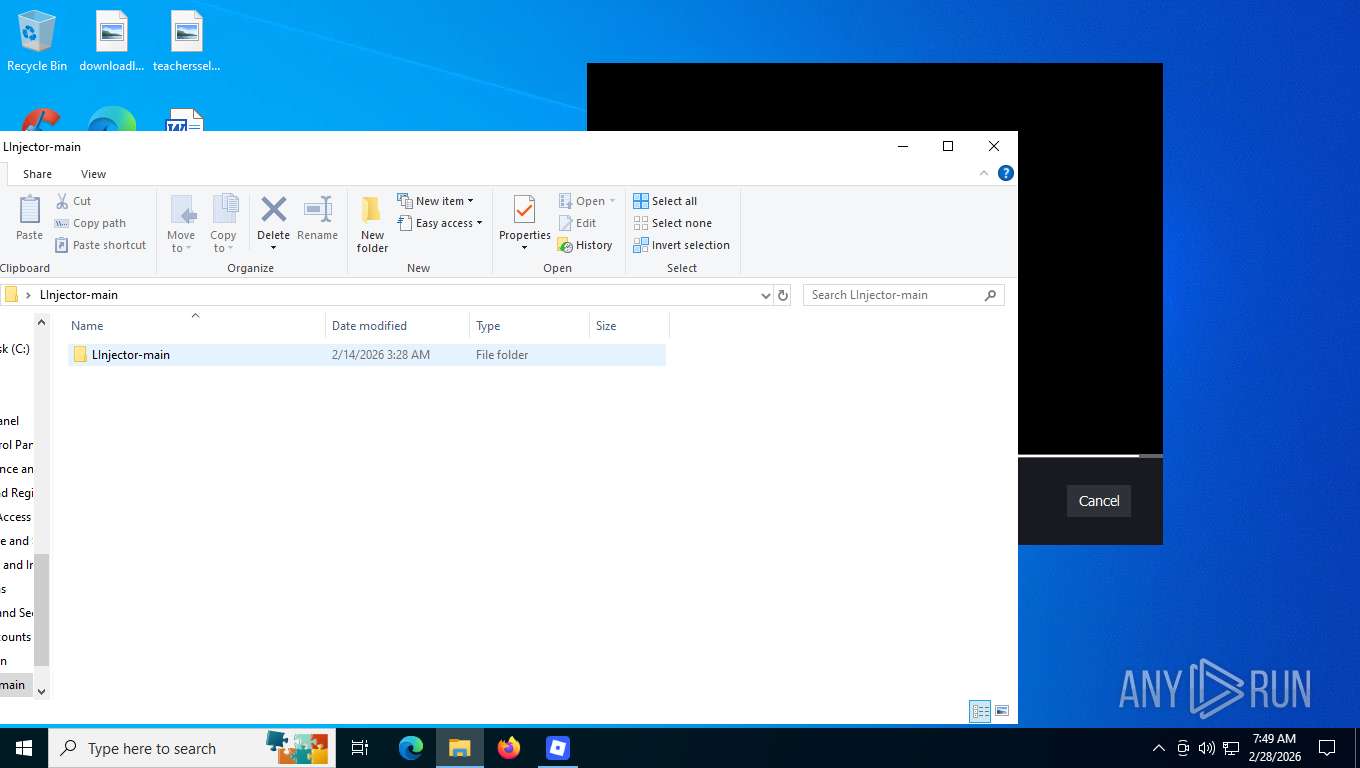Click the Edit command in ribbon
This screenshot has width=1360, height=768.
coord(577,223)
